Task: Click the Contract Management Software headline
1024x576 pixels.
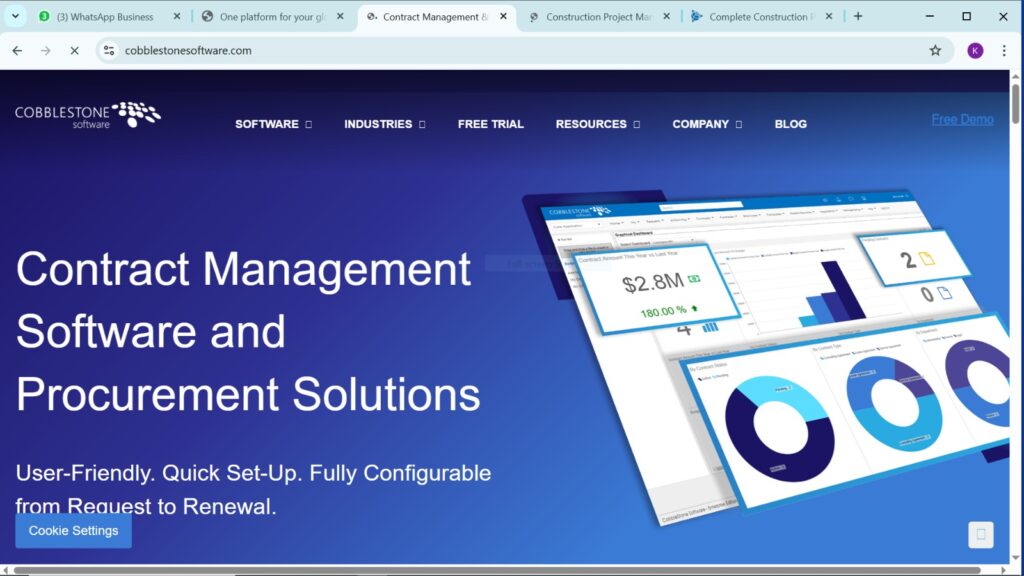Action: click(x=248, y=331)
